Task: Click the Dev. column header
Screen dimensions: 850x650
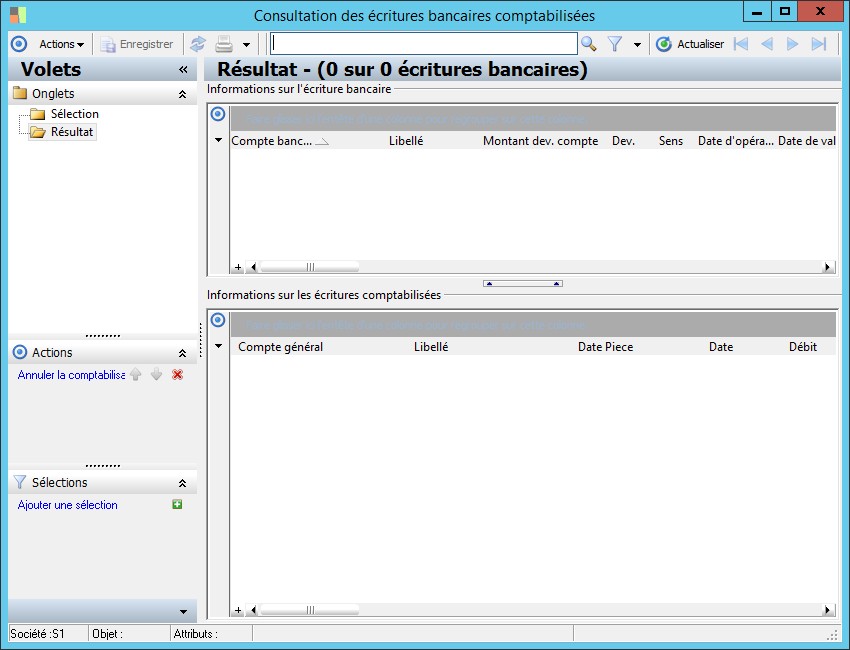Action: pos(623,141)
